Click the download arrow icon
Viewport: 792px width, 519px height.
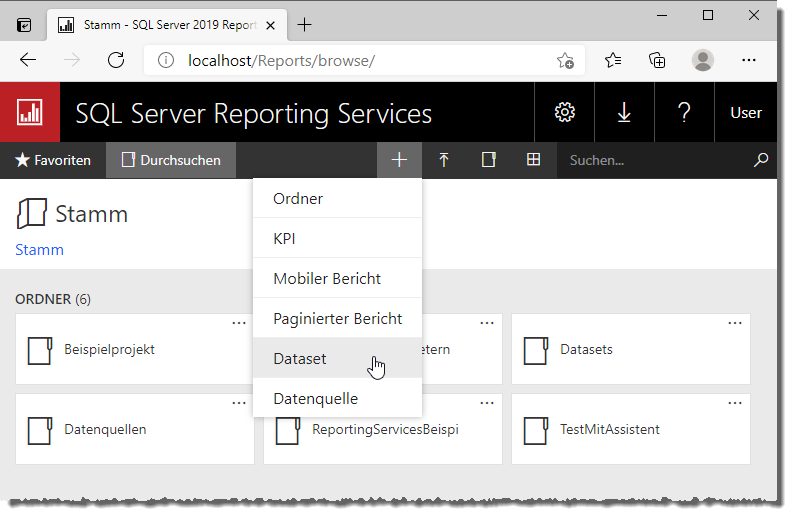[624, 113]
